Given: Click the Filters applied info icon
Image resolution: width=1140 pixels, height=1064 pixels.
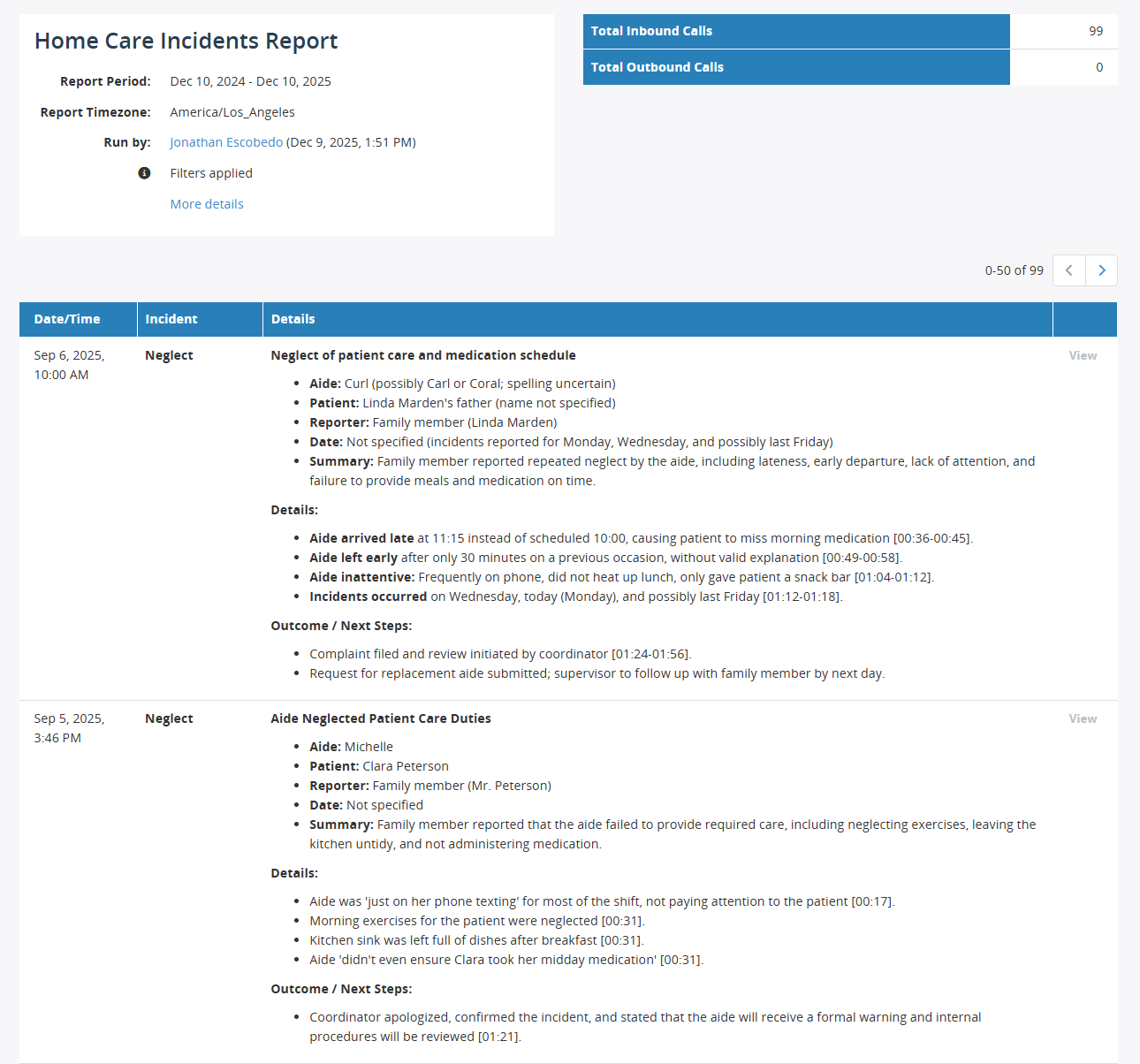Looking at the screenshot, I should tap(144, 173).
